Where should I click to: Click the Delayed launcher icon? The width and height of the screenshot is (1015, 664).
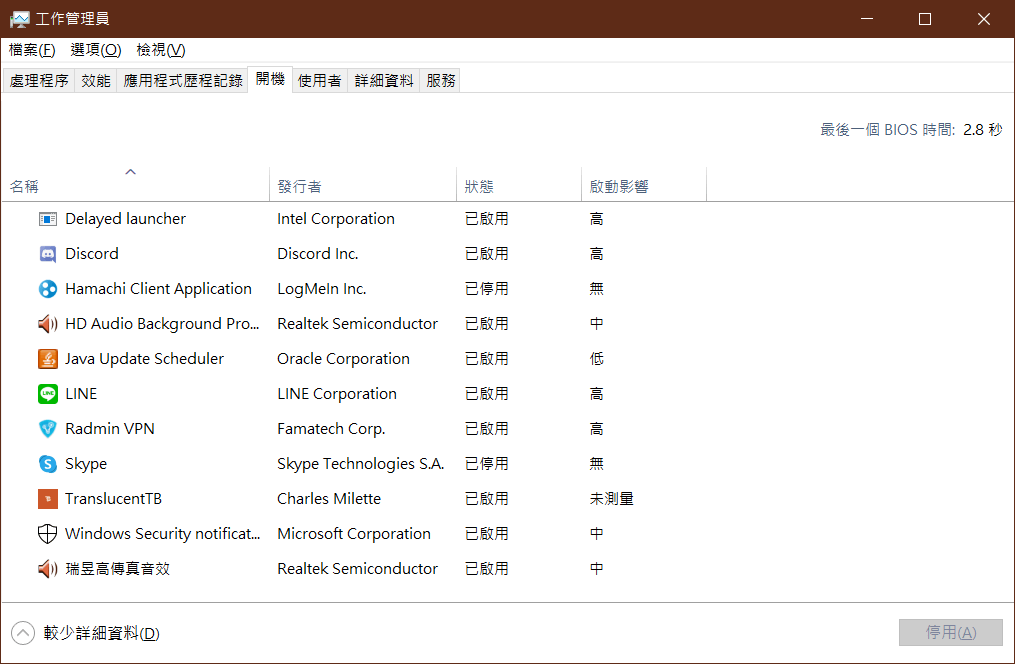coord(48,219)
